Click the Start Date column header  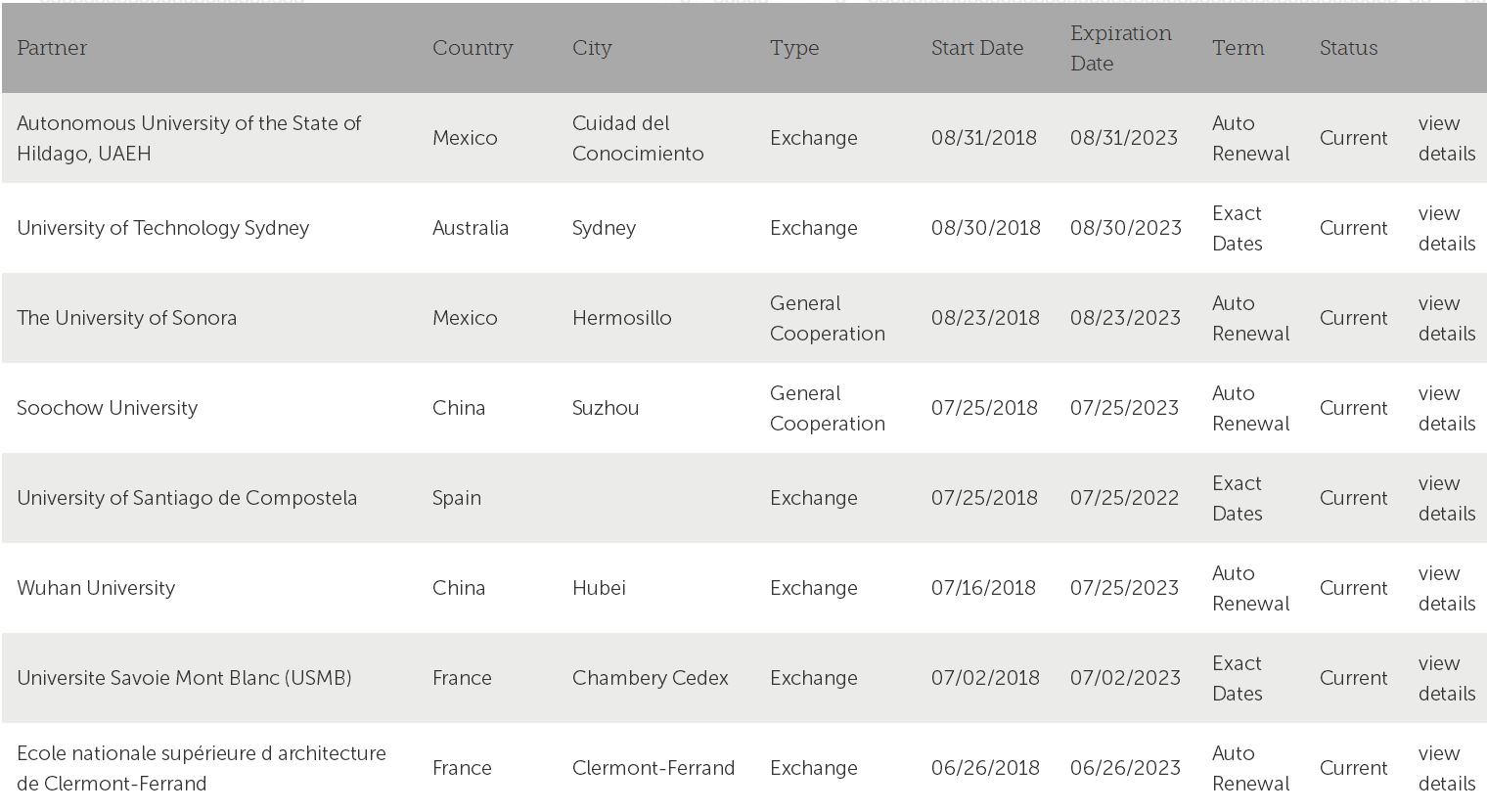pos(977,48)
